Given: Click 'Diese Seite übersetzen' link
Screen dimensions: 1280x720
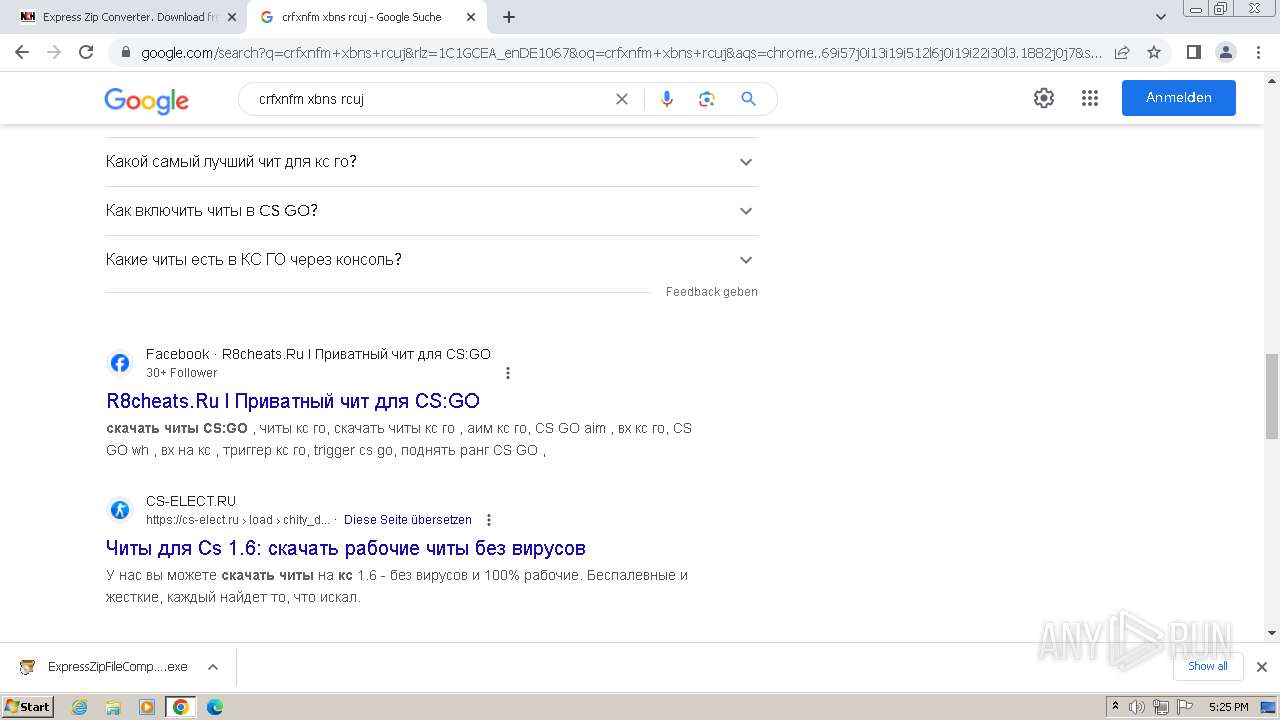Looking at the screenshot, I should pos(408,520).
